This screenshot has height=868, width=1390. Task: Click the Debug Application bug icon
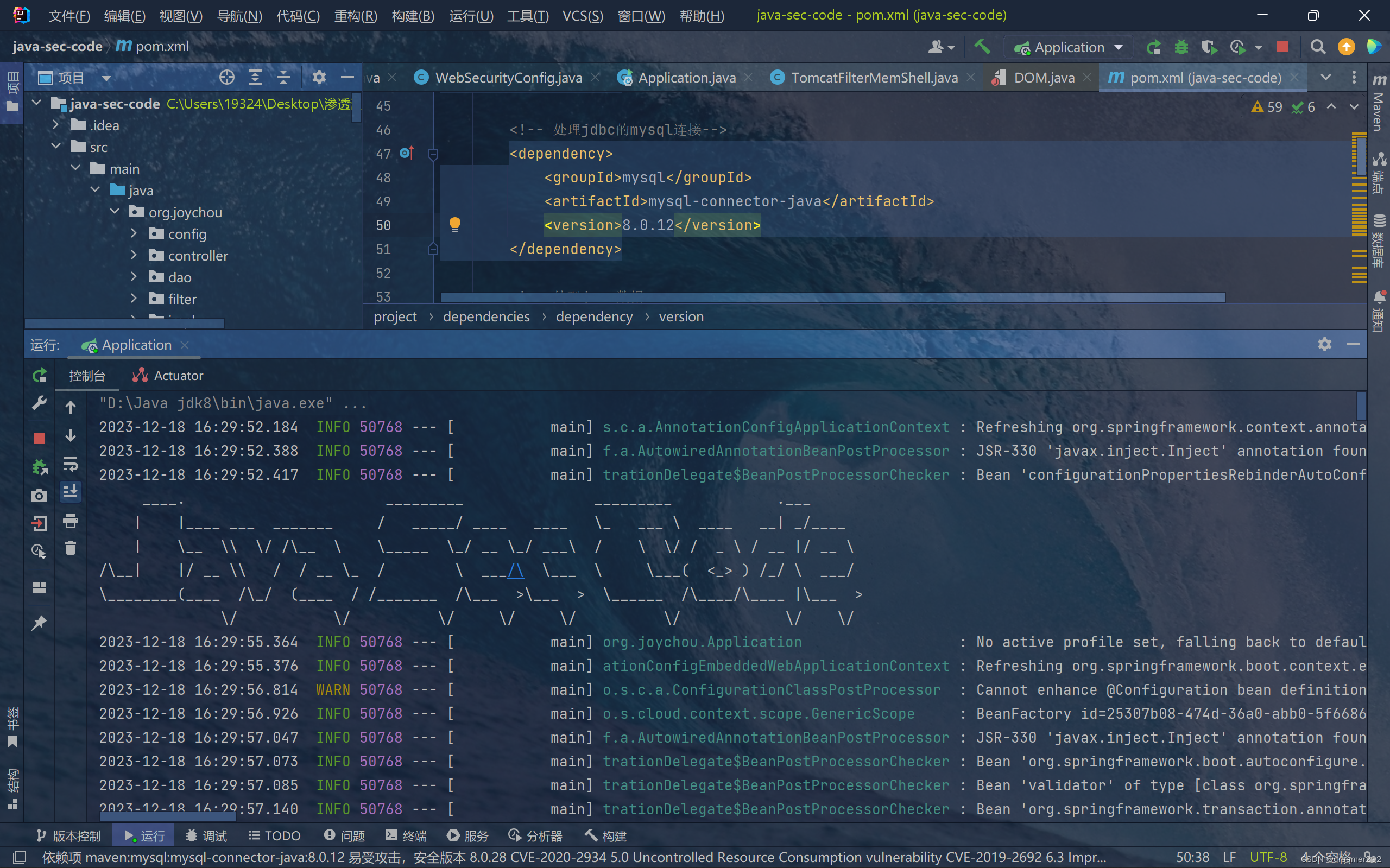tap(1181, 47)
